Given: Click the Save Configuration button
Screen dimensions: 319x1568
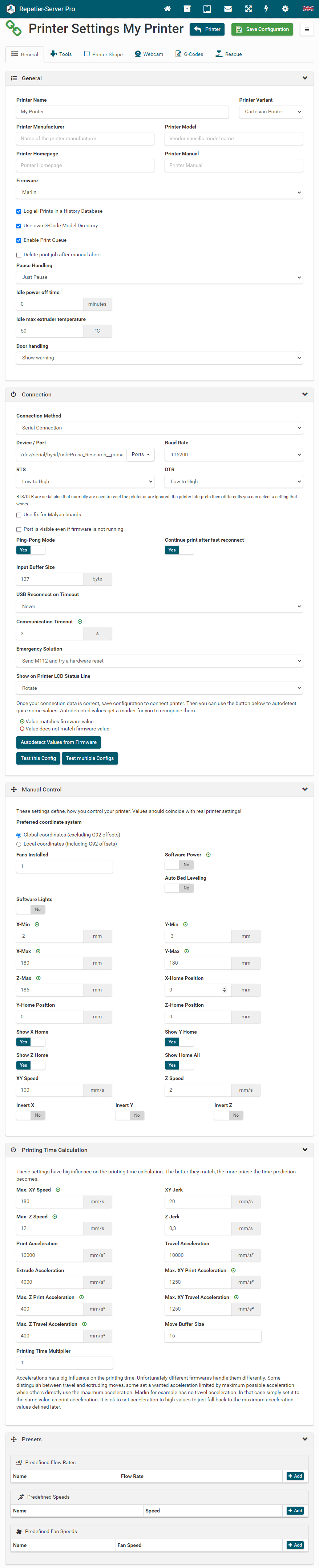Looking at the screenshot, I should (x=262, y=29).
